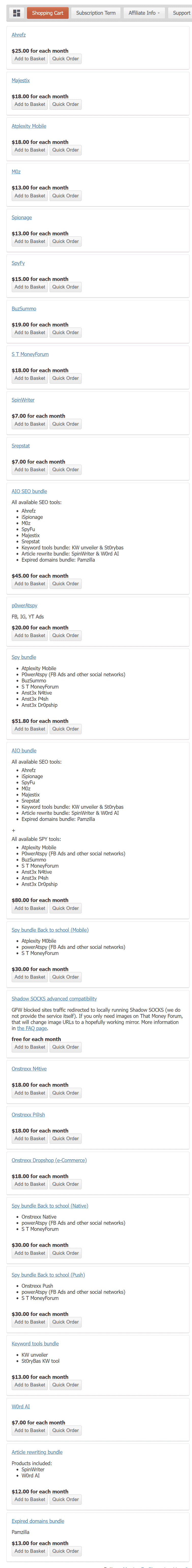
Task: Open the Affiliate Info dropdown menu
Action: point(144,13)
